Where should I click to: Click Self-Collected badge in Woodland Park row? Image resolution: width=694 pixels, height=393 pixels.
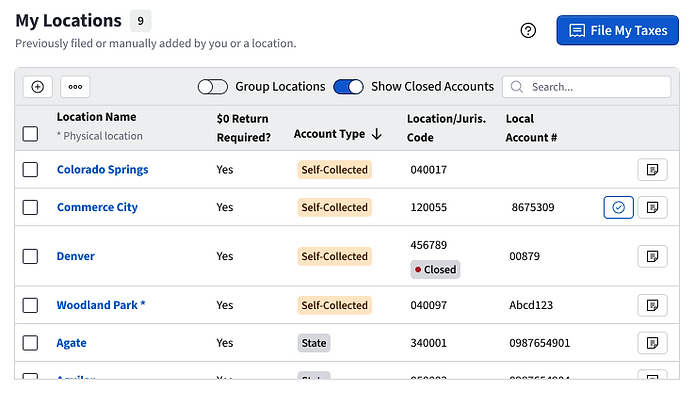coord(335,305)
